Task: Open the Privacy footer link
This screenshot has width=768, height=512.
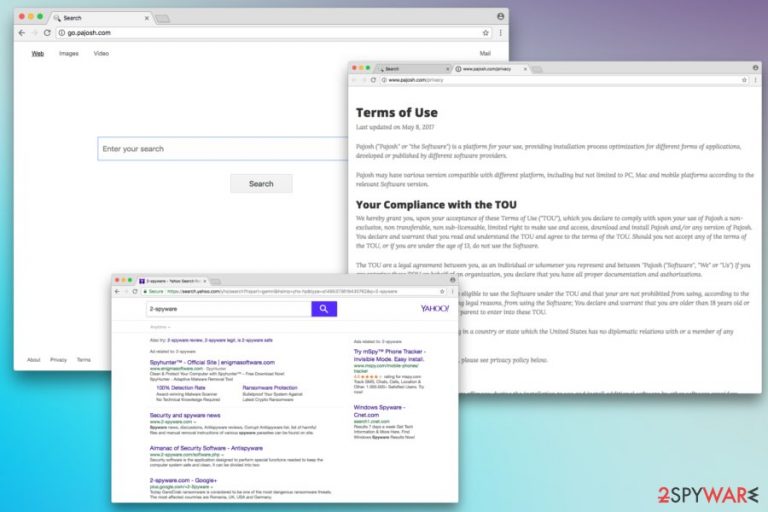Action: [x=58, y=360]
